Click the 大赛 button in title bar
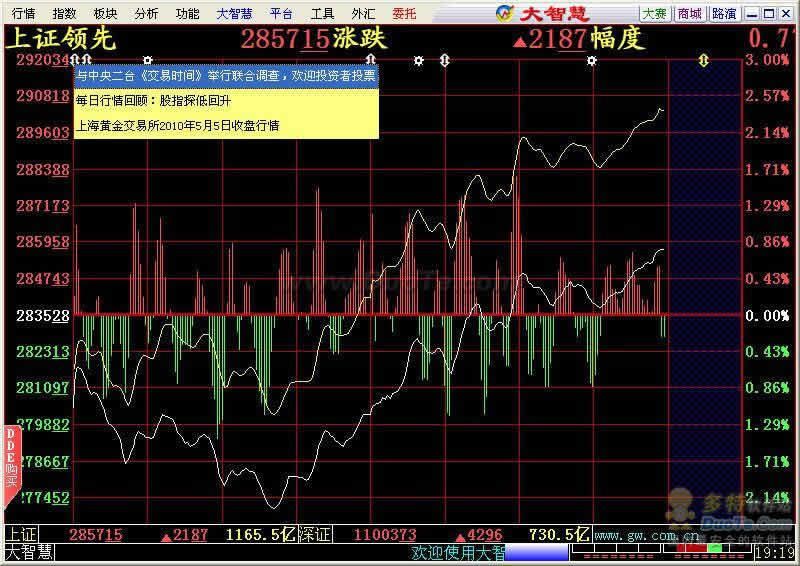This screenshot has width=800, height=566. tap(655, 13)
